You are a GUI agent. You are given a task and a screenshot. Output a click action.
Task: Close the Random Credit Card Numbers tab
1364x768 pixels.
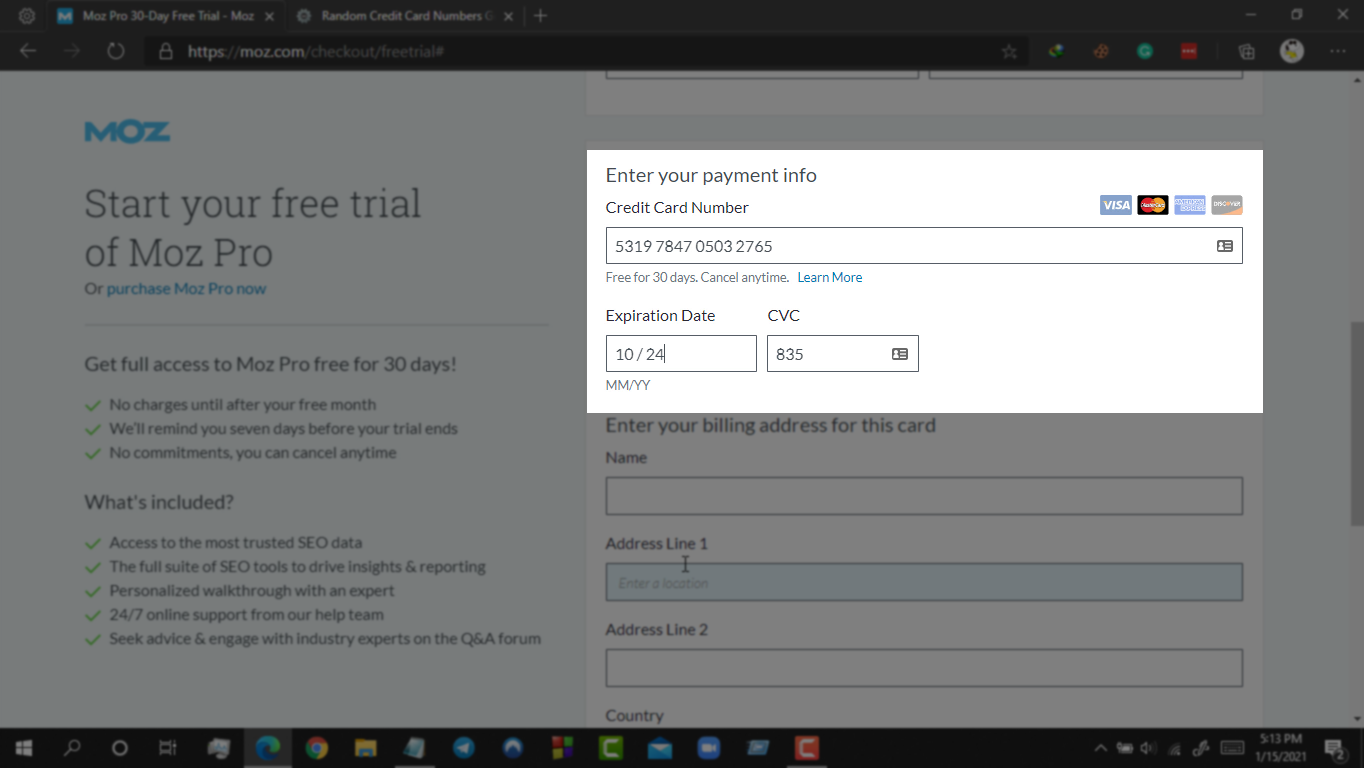(x=508, y=16)
